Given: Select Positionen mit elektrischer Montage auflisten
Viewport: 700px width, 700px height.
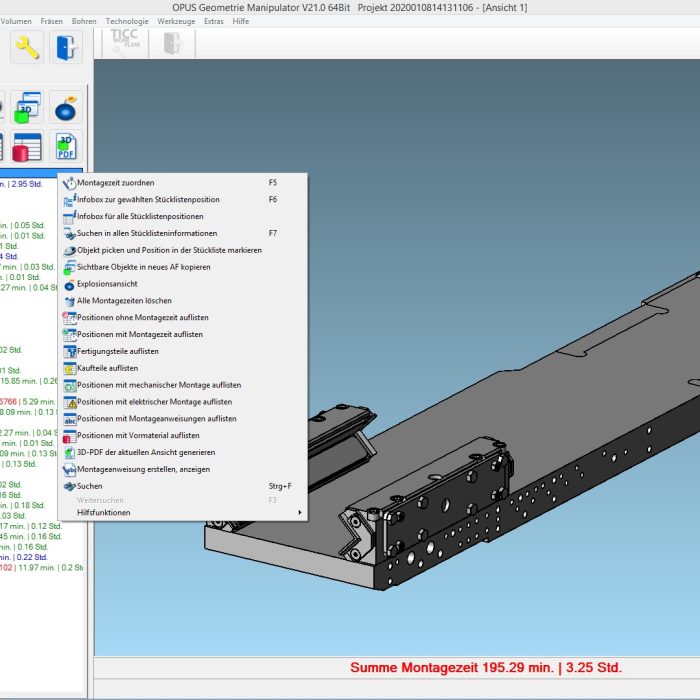Looking at the screenshot, I should pyautogui.click(x=183, y=402).
